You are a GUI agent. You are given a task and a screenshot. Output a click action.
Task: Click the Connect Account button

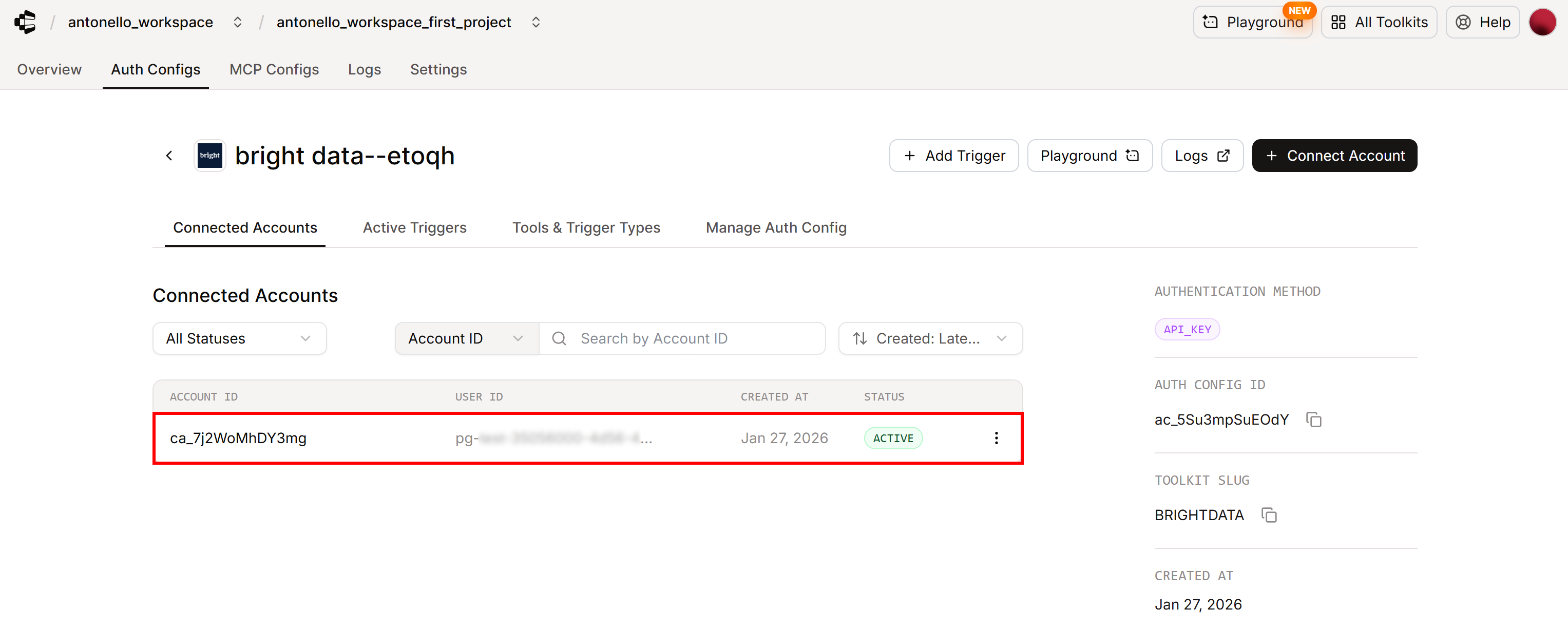pyautogui.click(x=1334, y=155)
